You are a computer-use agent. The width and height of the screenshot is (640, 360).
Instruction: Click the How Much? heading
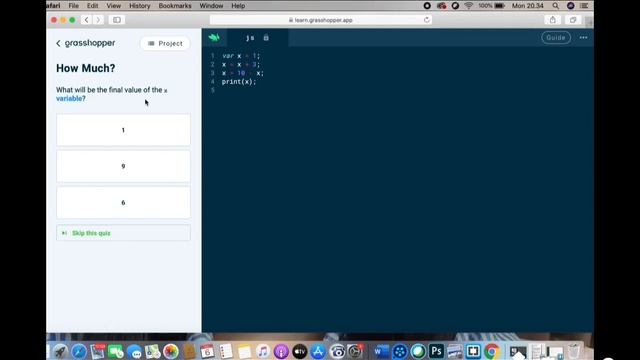[x=86, y=68]
